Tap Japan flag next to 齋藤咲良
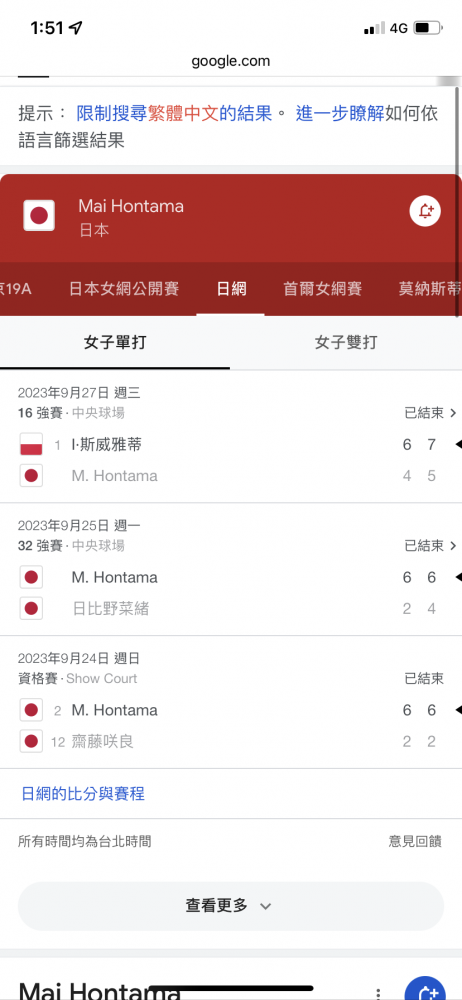Screen dimensions: 462x1000 (x=31, y=741)
